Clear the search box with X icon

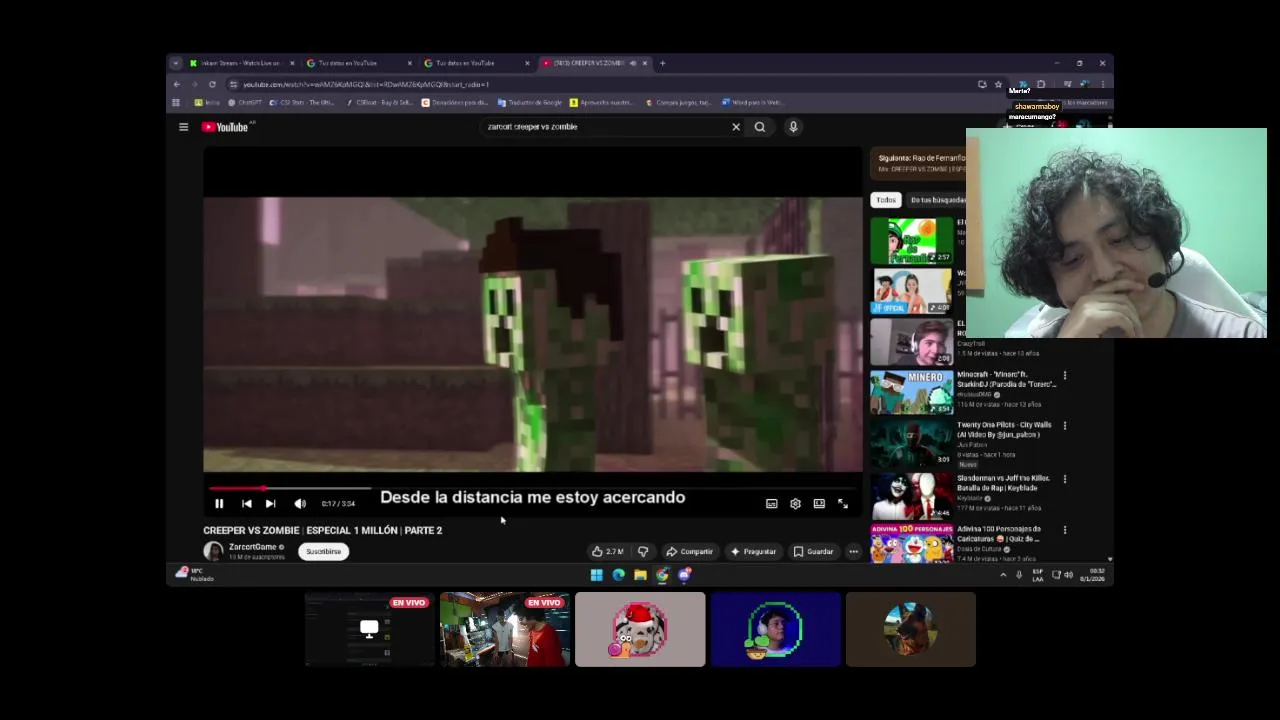pyautogui.click(x=736, y=127)
